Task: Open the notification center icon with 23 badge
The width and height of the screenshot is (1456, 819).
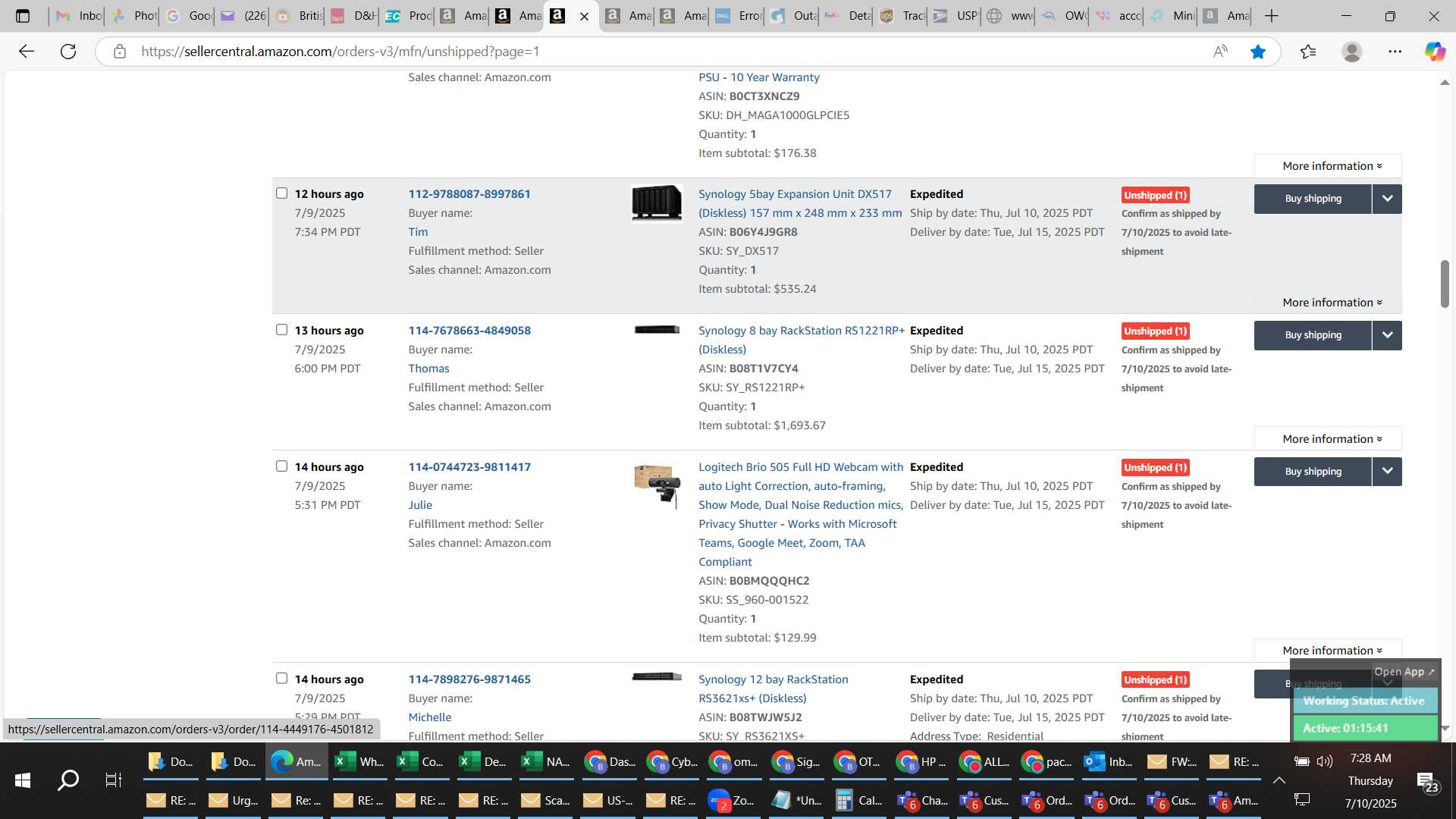Action: 1427,781
